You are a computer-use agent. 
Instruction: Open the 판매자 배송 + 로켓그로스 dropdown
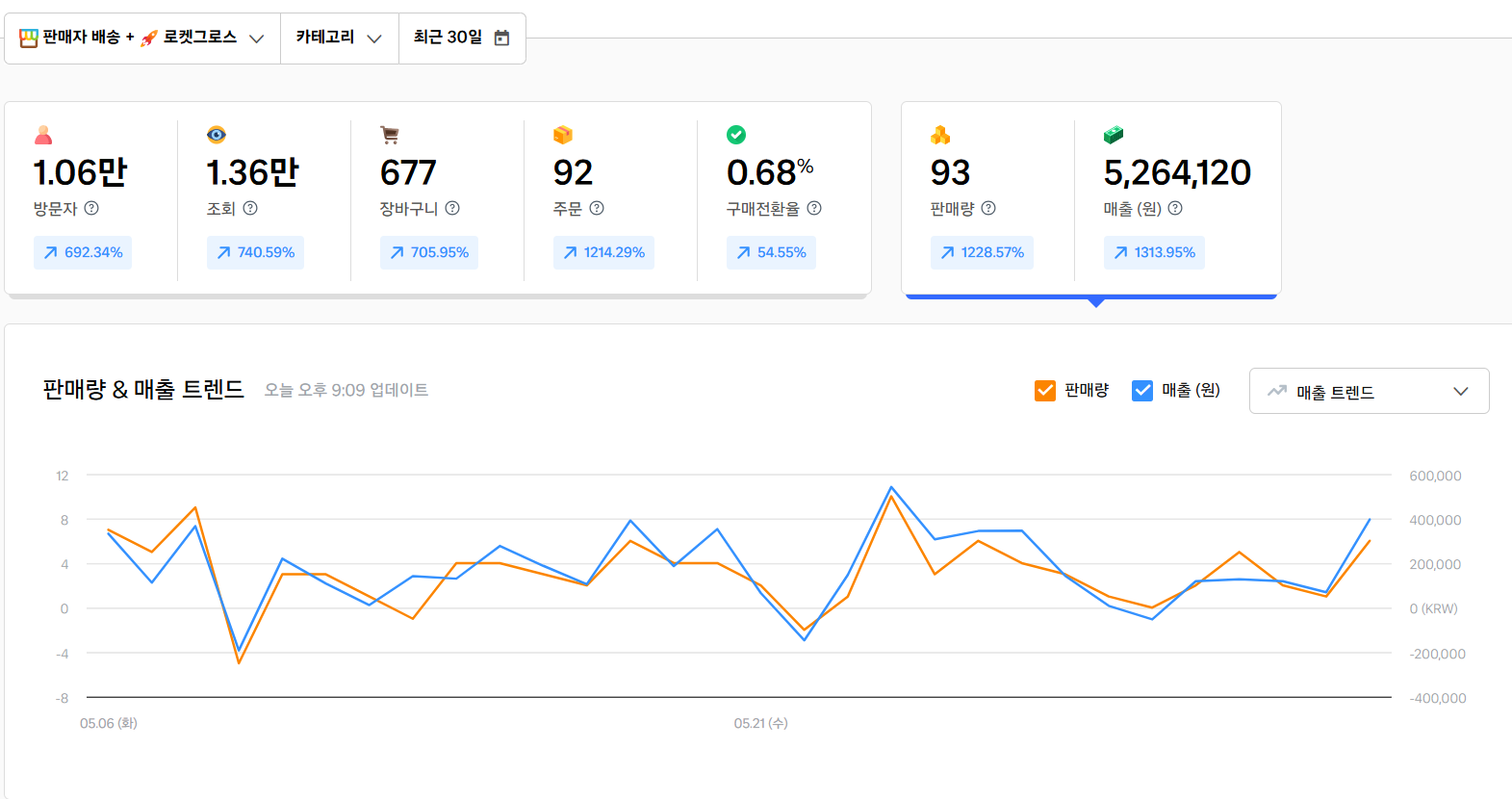pos(141,38)
